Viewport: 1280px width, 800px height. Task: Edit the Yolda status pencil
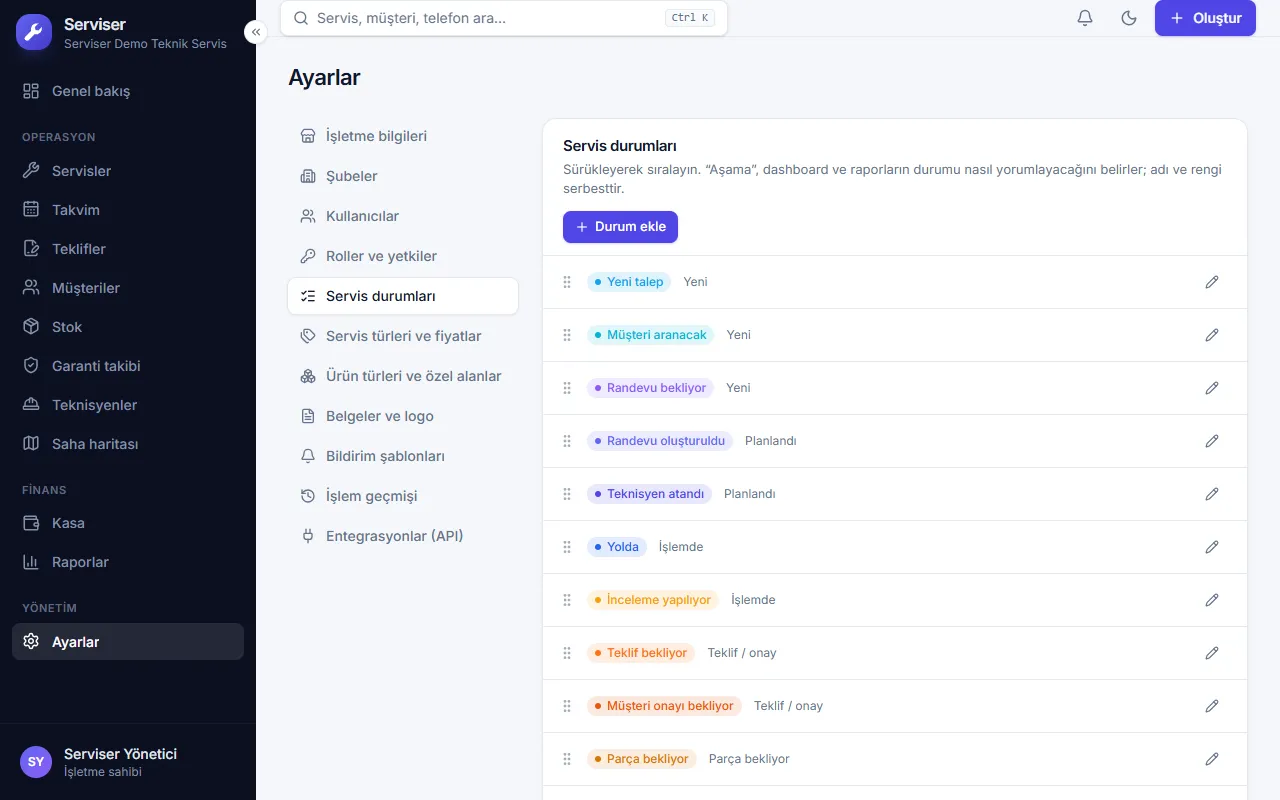pyautogui.click(x=1212, y=547)
